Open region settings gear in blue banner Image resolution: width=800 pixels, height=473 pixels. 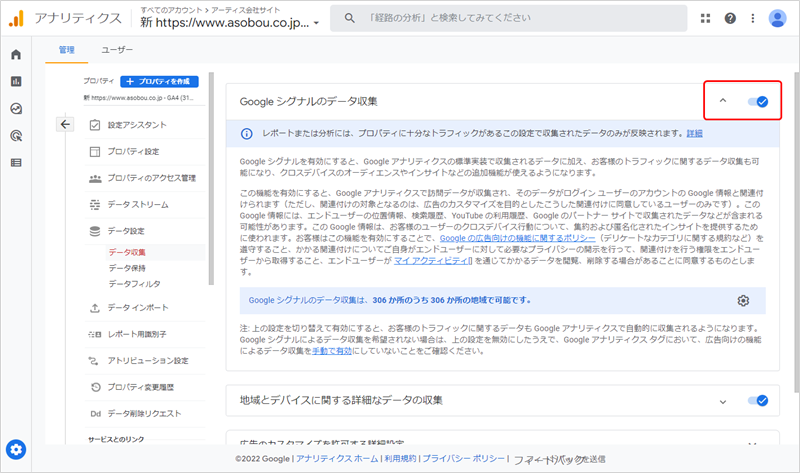pyautogui.click(x=743, y=301)
